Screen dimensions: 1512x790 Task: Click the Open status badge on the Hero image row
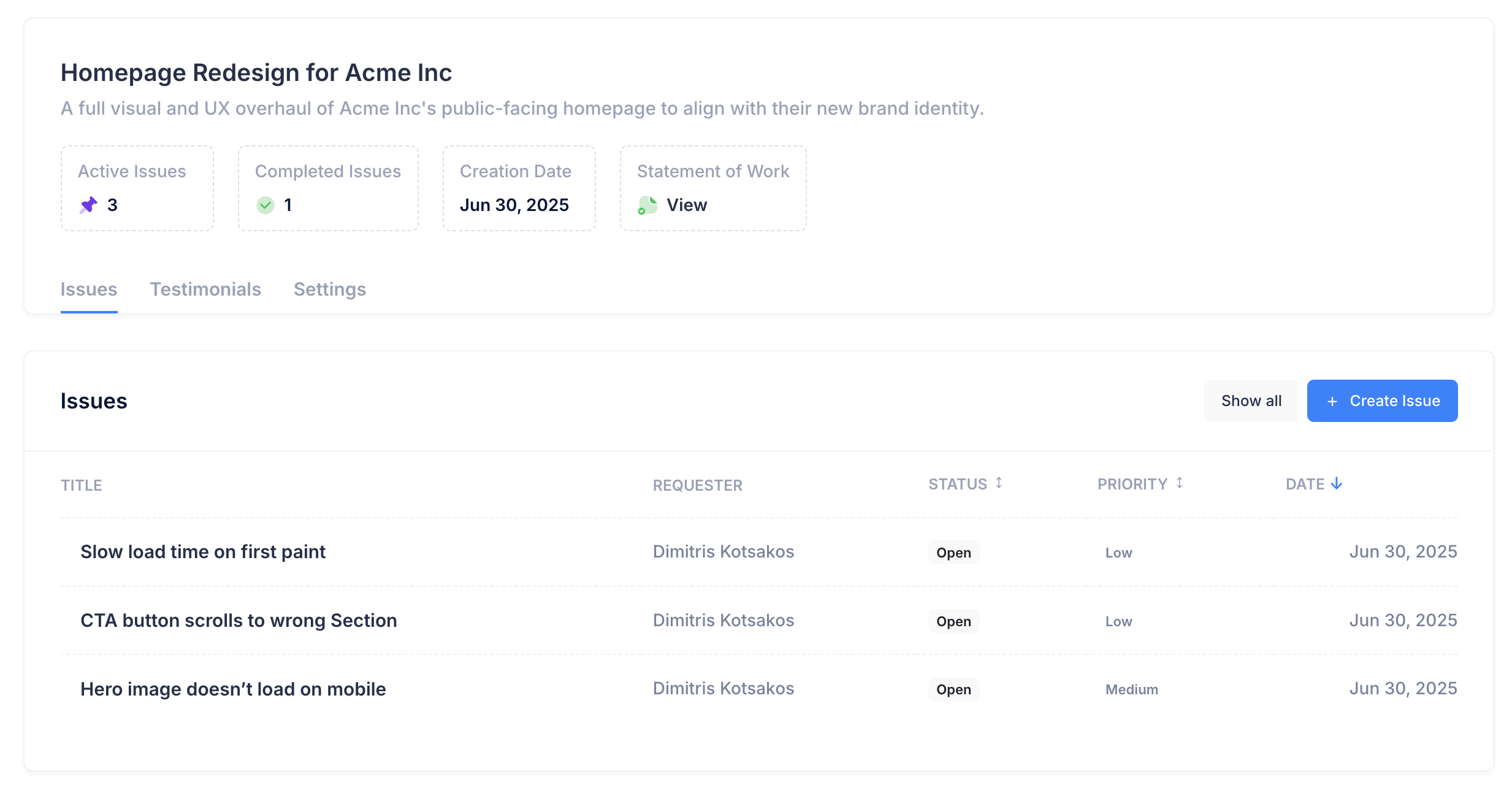tap(953, 689)
